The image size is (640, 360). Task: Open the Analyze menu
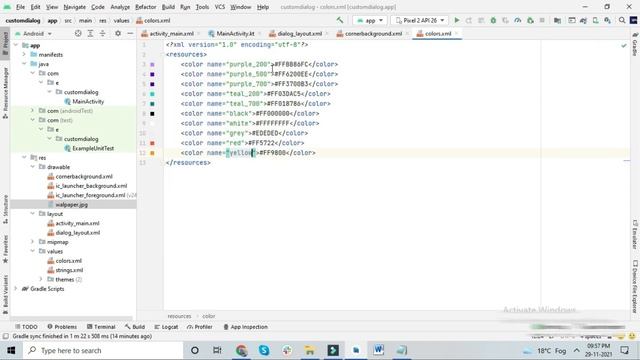(120, 7)
